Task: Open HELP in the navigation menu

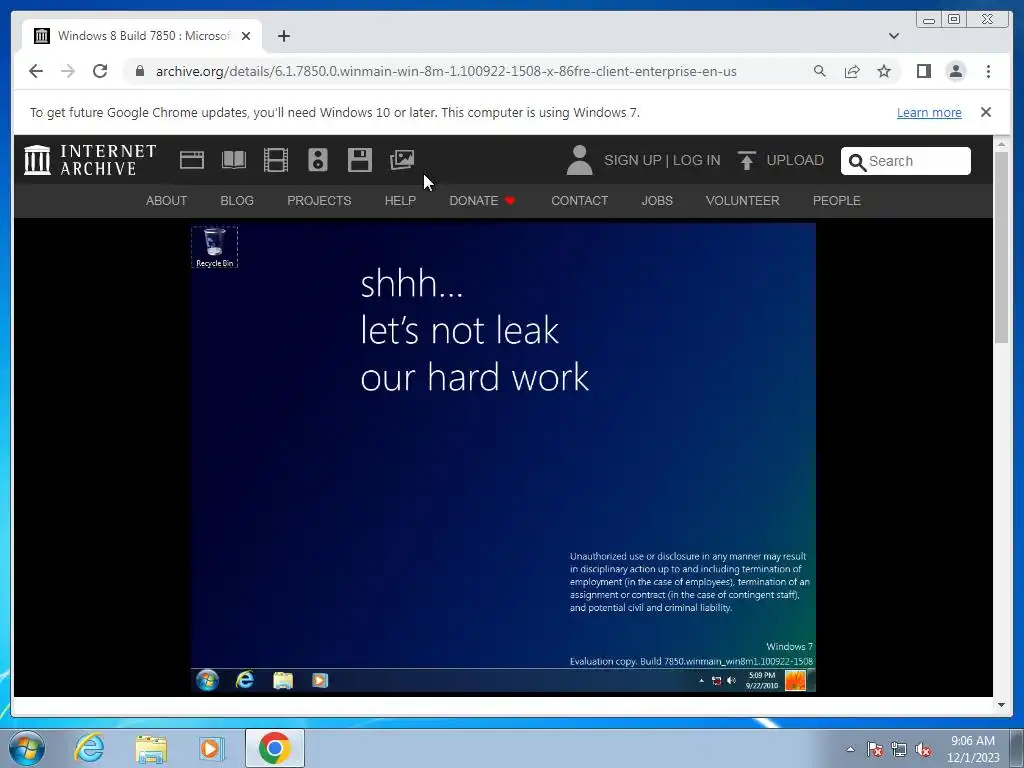Action: pyautogui.click(x=400, y=200)
